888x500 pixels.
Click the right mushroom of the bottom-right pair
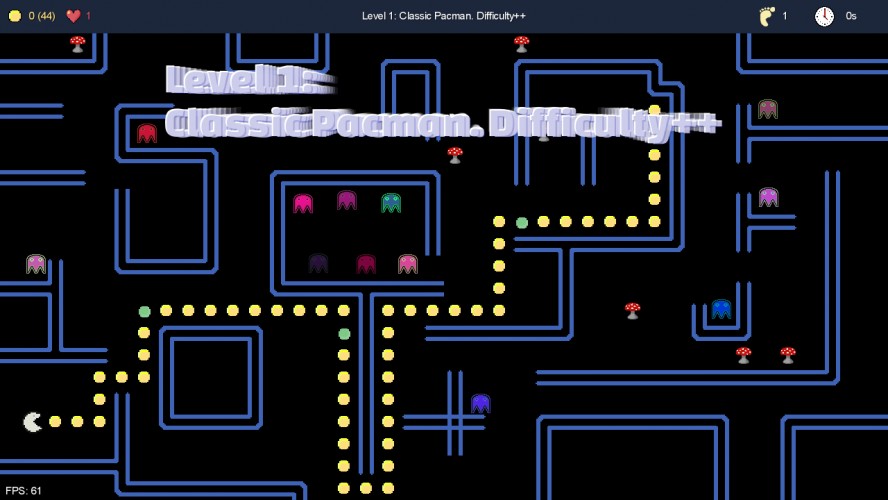tap(788, 355)
